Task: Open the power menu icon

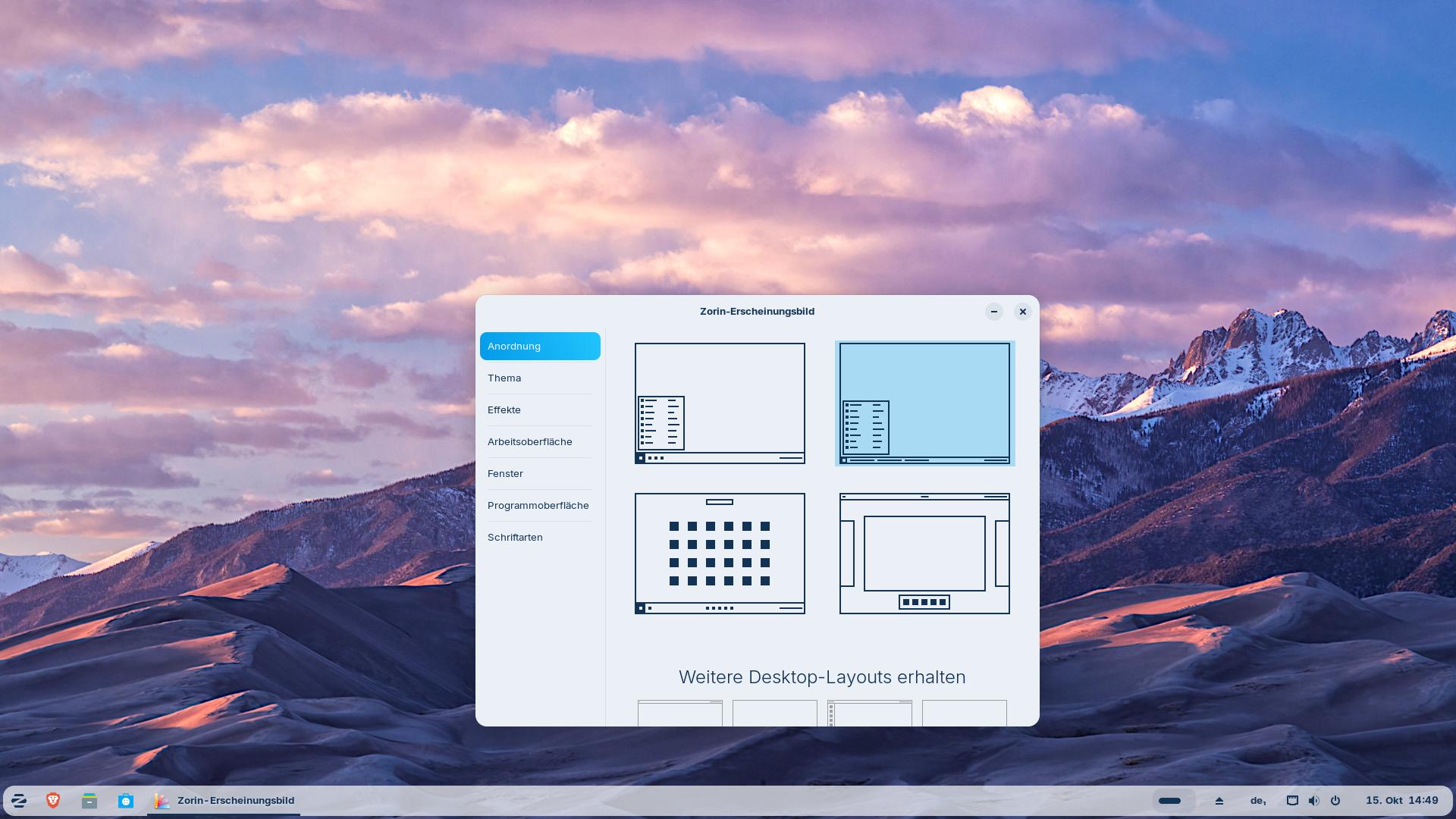Action: [x=1335, y=801]
